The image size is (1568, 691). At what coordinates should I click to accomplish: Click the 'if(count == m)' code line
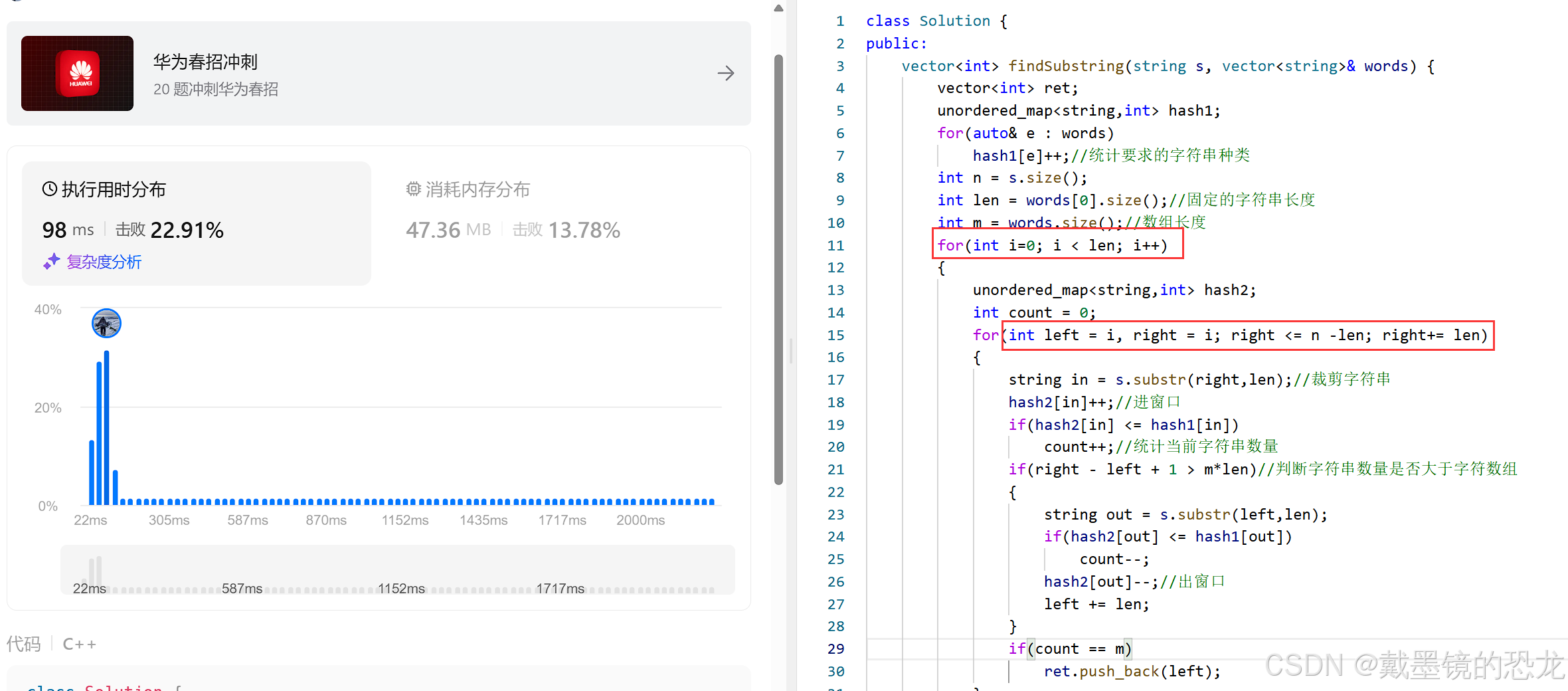click(1070, 649)
